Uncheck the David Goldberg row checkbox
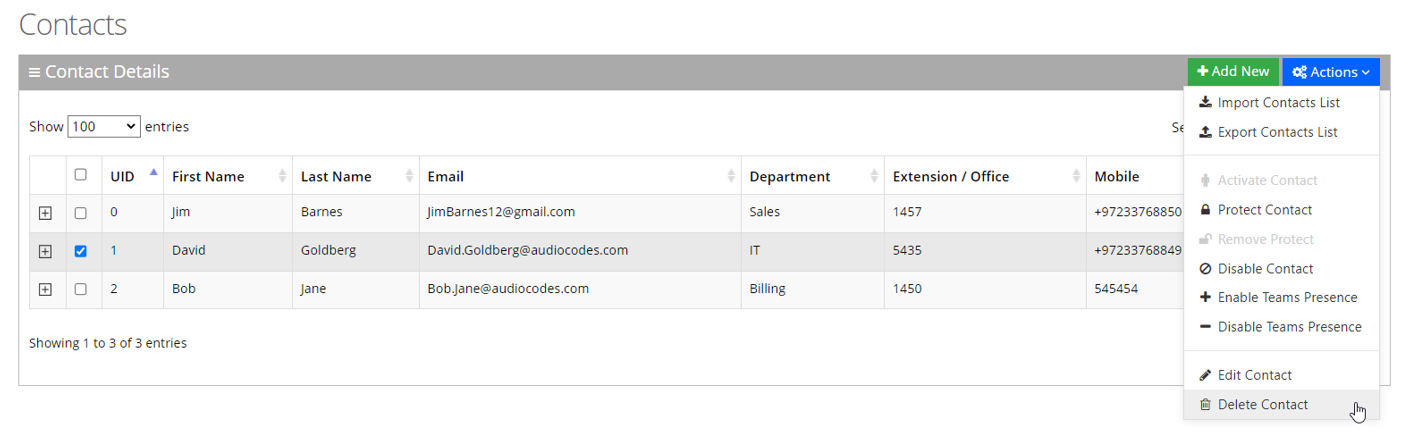 (x=81, y=251)
